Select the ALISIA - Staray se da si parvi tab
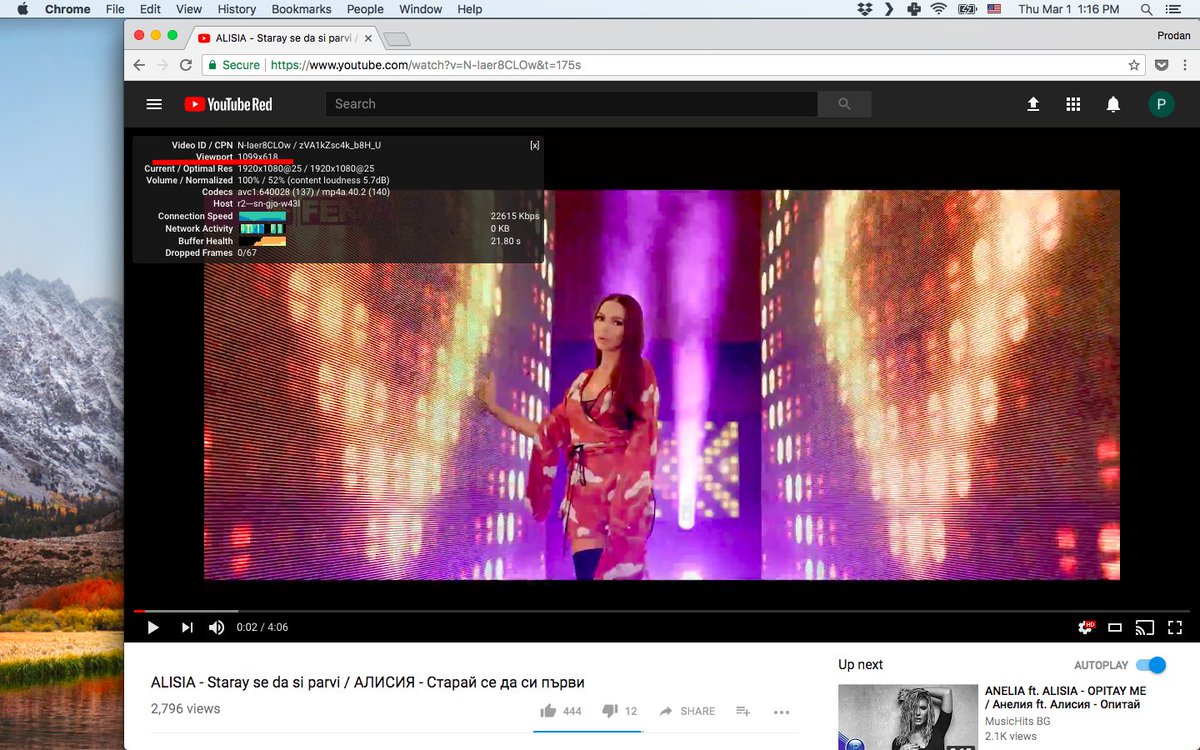This screenshot has height=750, width=1200. (286, 38)
